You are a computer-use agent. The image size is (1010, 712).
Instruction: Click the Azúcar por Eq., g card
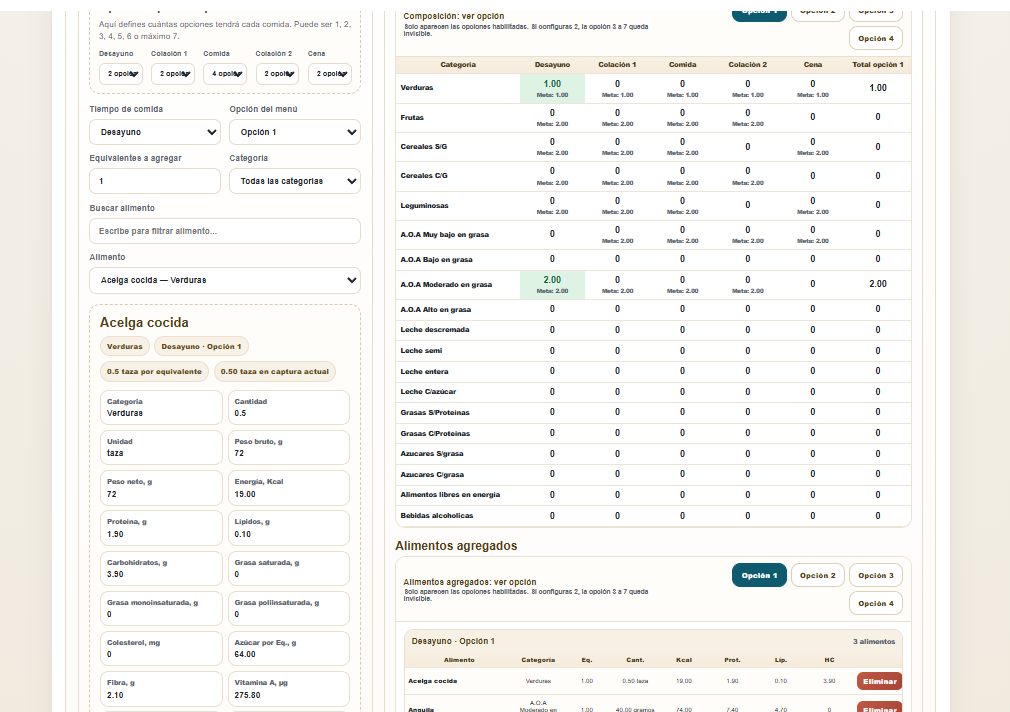click(x=289, y=648)
